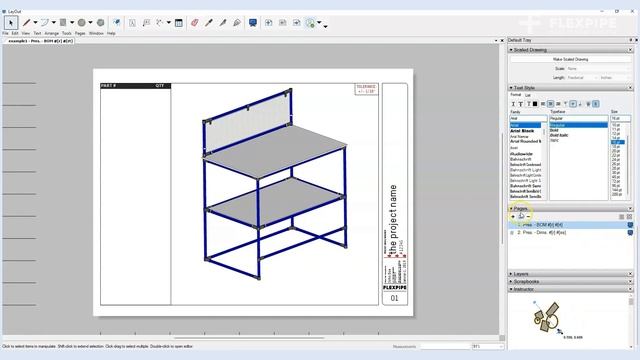Open the Arrange menu
The height and width of the screenshot is (360, 640).
coord(51,33)
